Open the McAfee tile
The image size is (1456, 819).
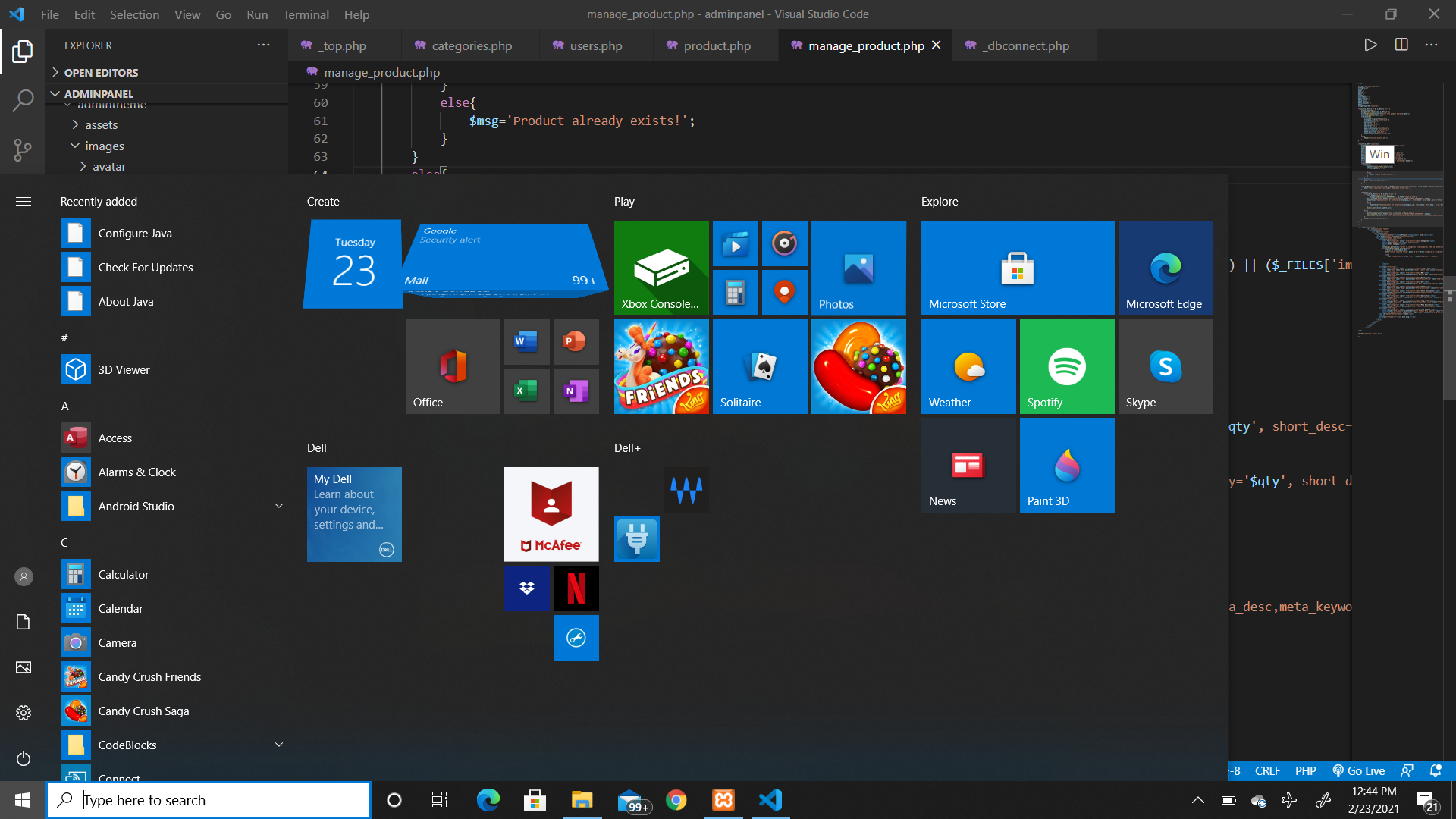551,513
